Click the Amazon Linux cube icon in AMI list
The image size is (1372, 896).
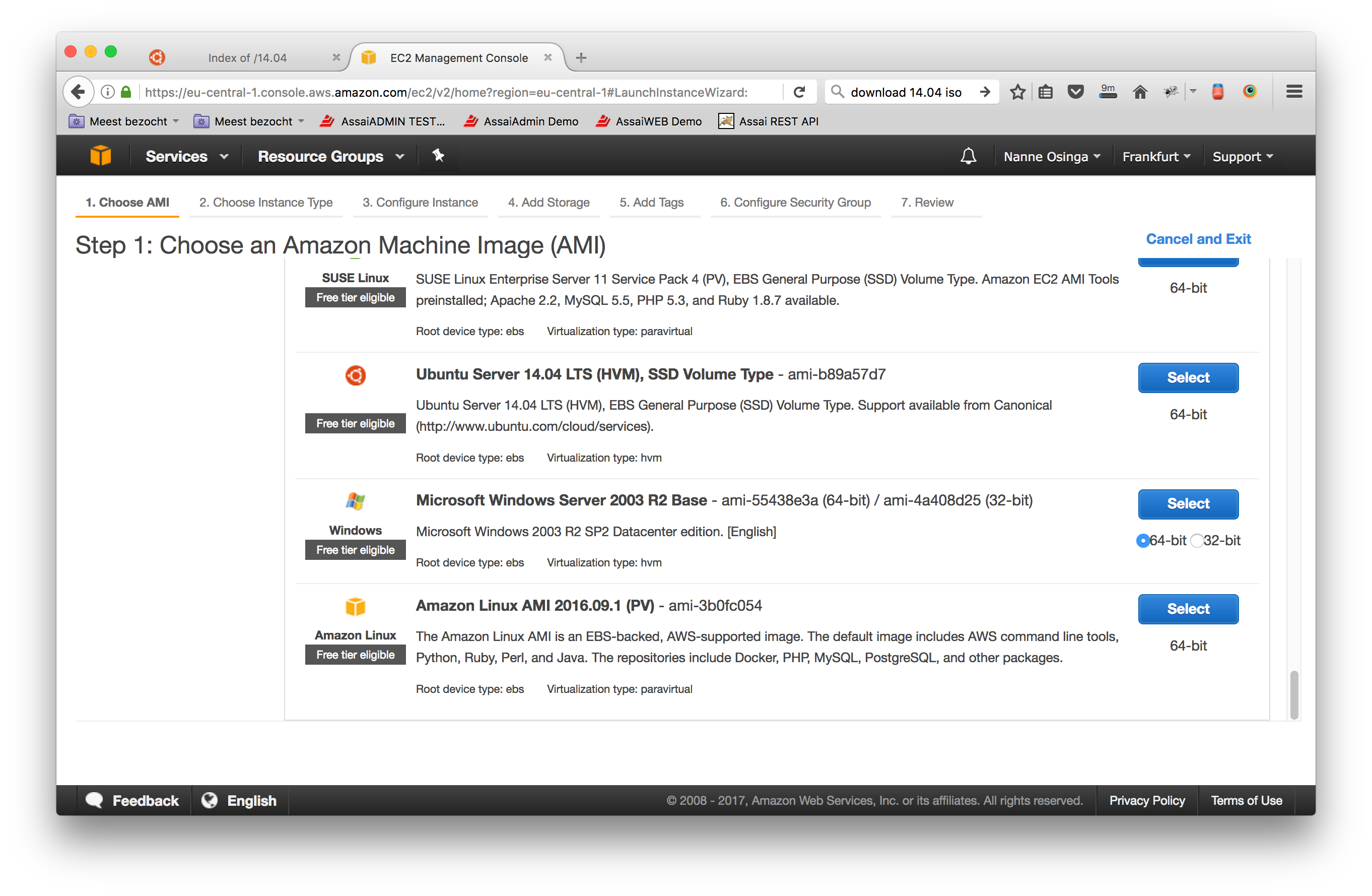coord(356,607)
